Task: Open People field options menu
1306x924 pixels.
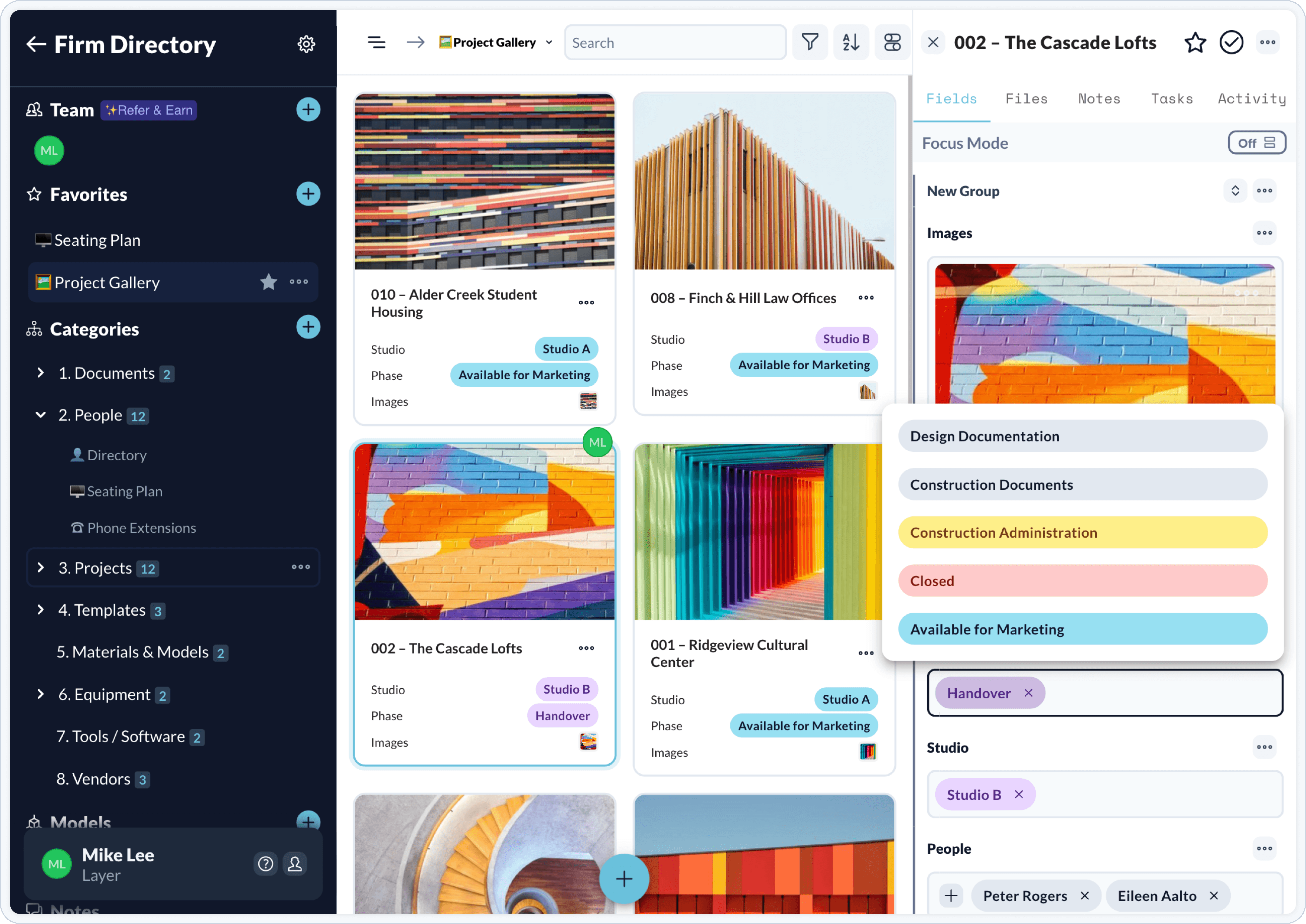Action: point(1264,848)
